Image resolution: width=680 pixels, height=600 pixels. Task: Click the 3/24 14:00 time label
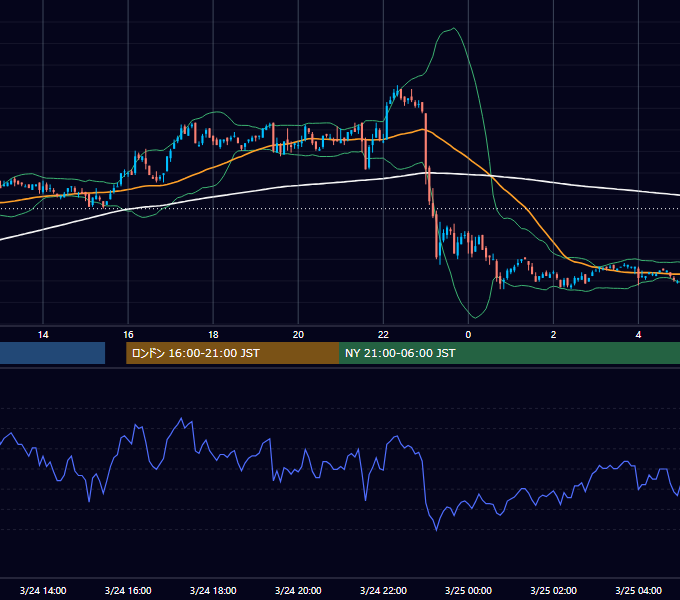click(43, 590)
